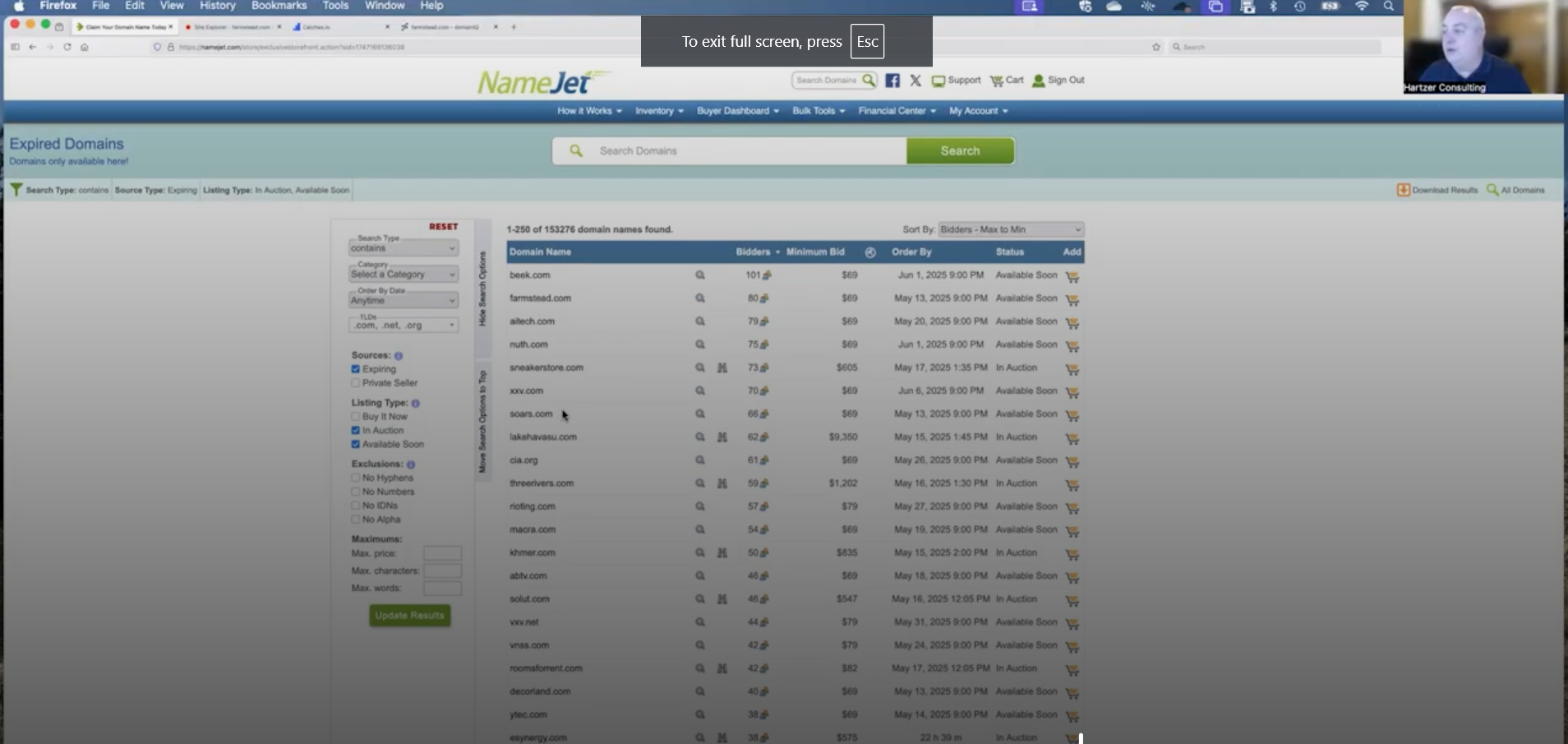Click auction icon beside solut.com
This screenshot has height=744, width=1568.
coord(722,599)
